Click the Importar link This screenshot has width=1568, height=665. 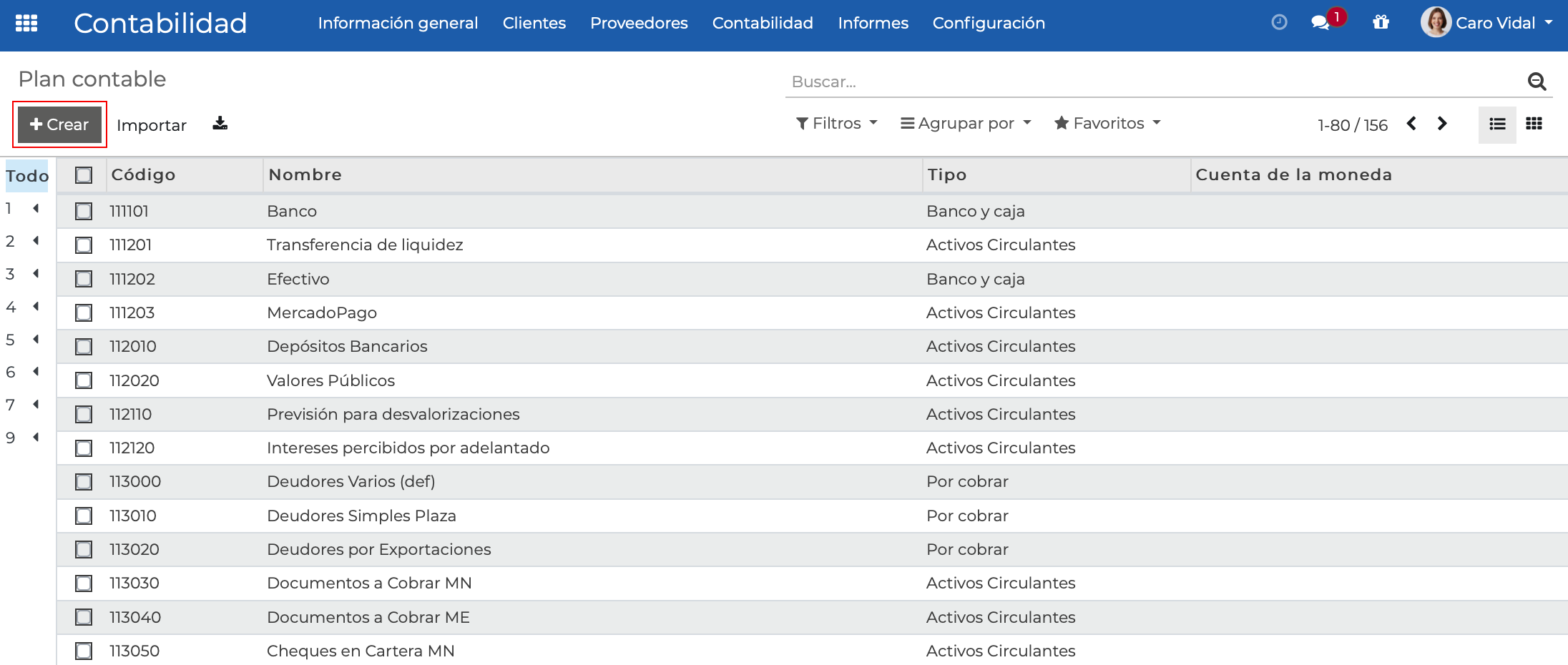click(151, 124)
